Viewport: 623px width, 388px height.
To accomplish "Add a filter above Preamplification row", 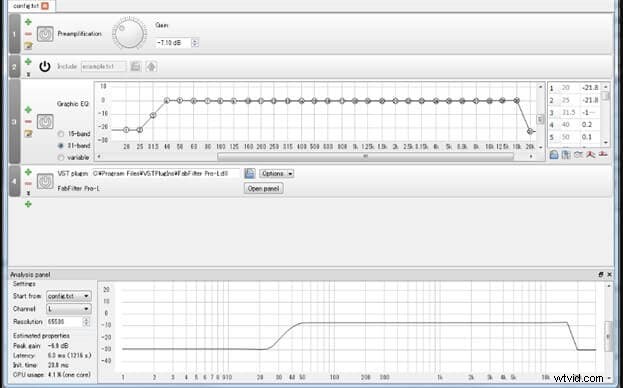I will point(28,22).
